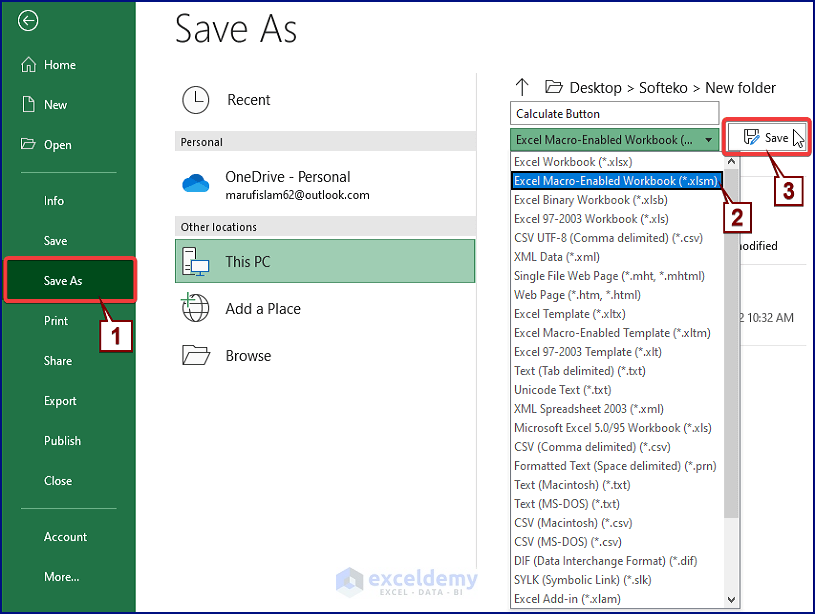This screenshot has width=815, height=614.
Task: Select Text (Tab delimited) (*.txt)
Action: pyautogui.click(x=617, y=371)
